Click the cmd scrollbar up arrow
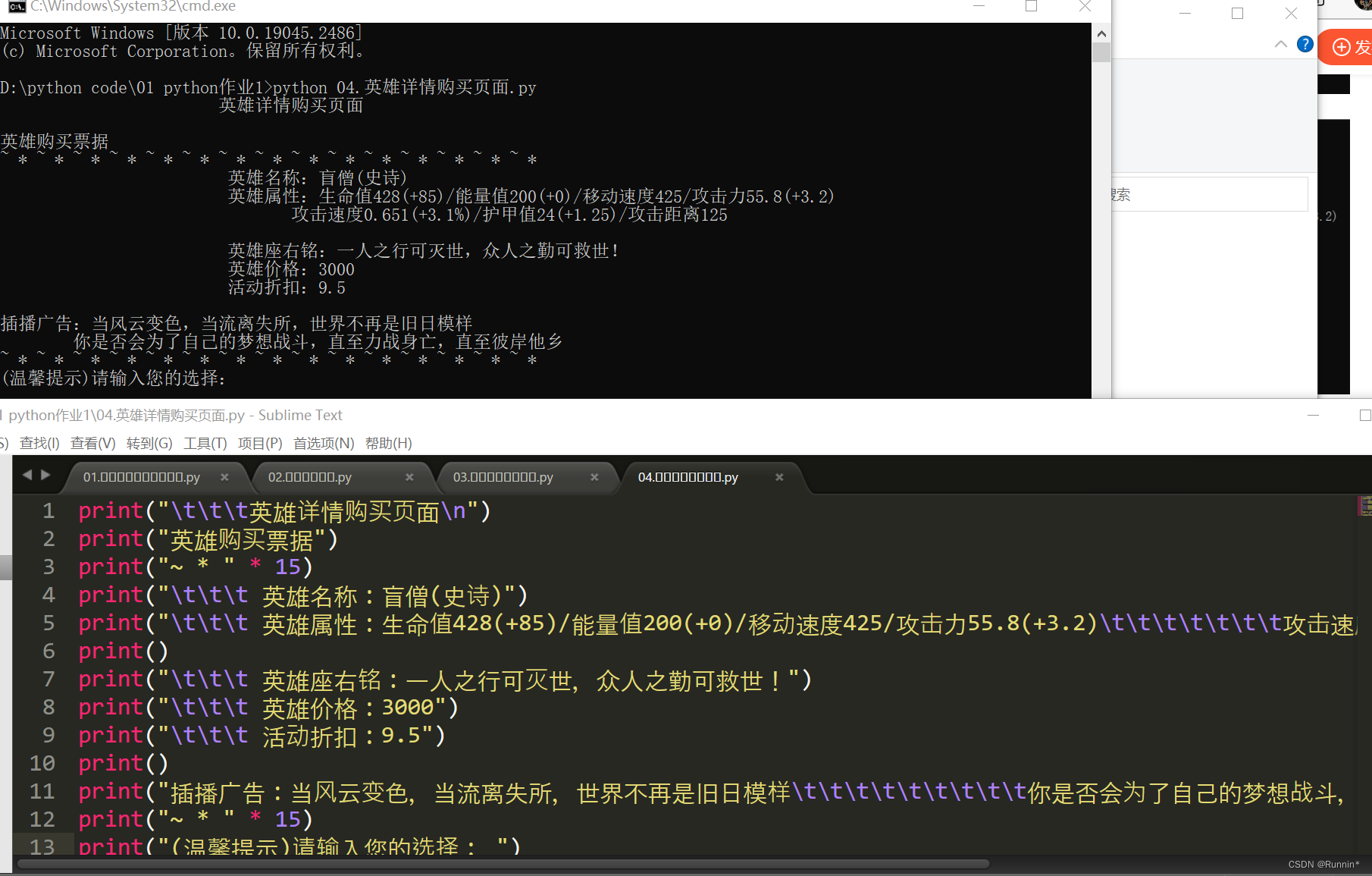The width and height of the screenshot is (1372, 876). (x=1101, y=33)
